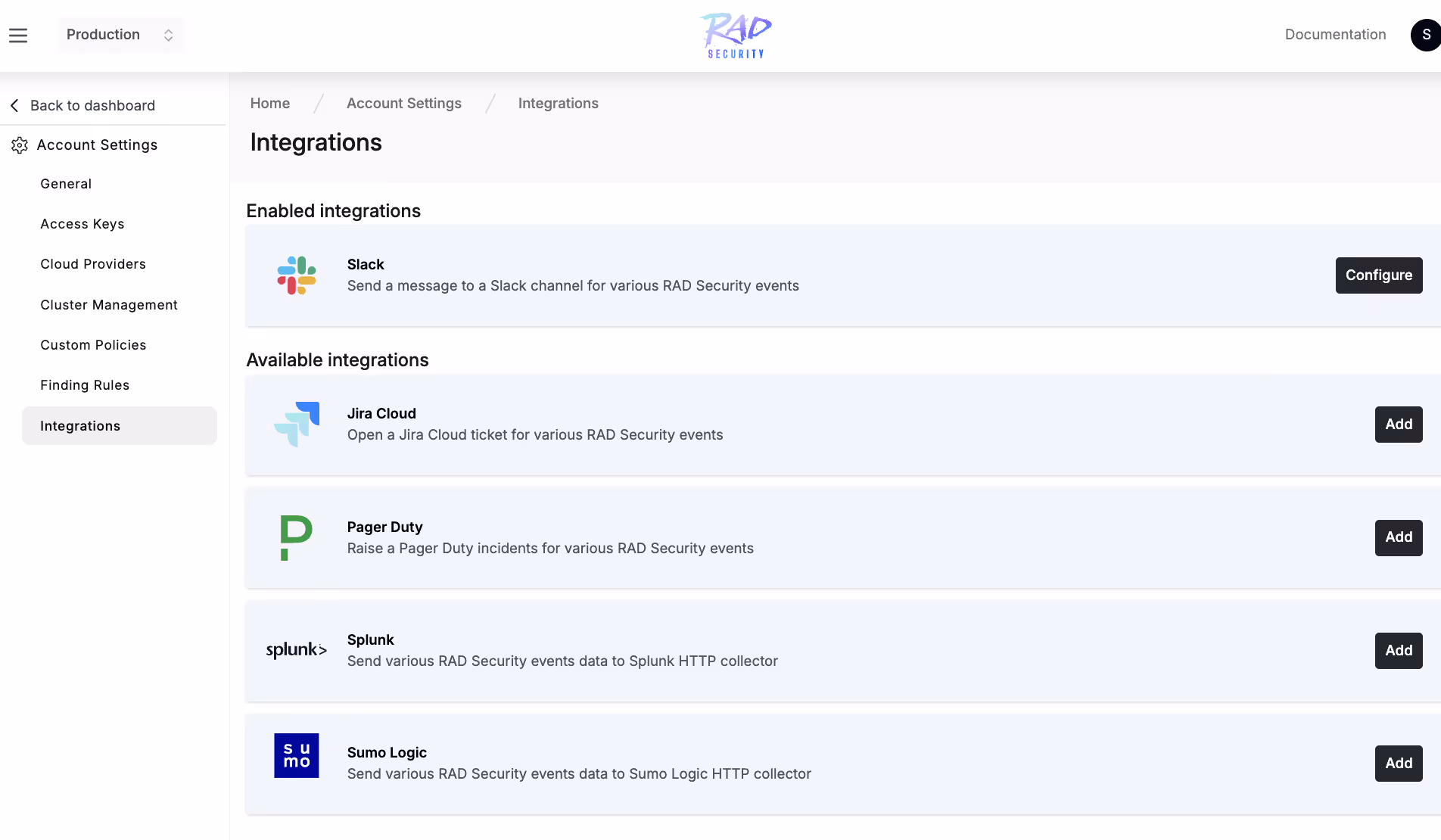This screenshot has width=1441, height=840.
Task: Click Integrations in the breadcrumb
Action: pyautogui.click(x=559, y=103)
